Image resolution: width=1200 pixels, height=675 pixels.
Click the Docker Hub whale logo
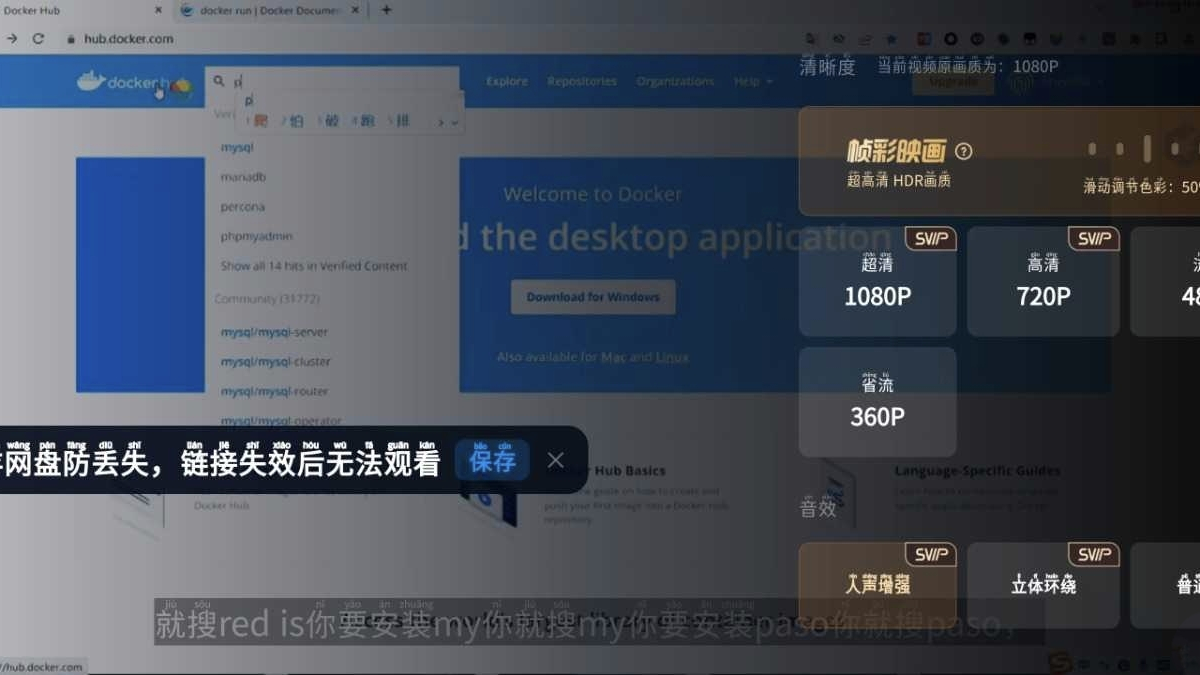134,83
